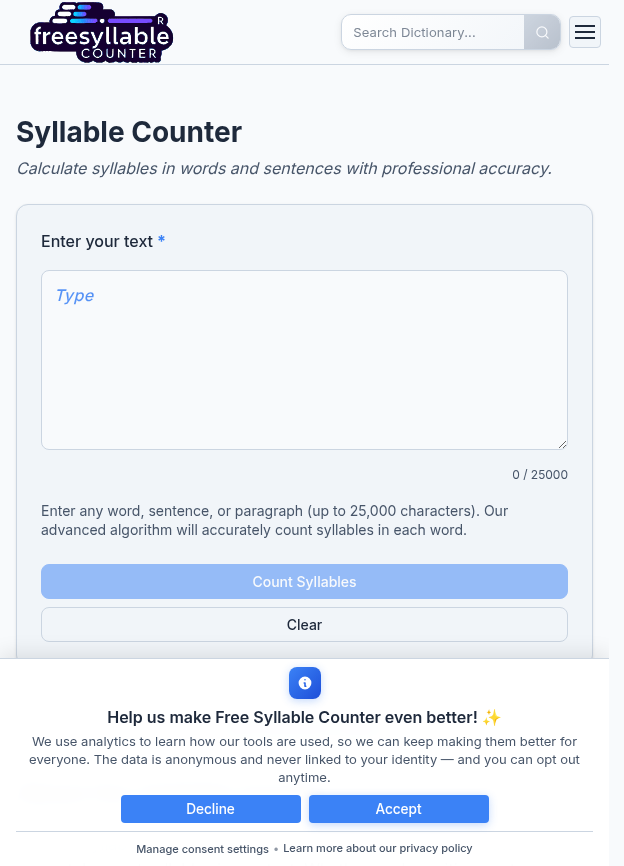Open the hamburger navigation menu
Screen dimensions: 624x866
click(585, 32)
